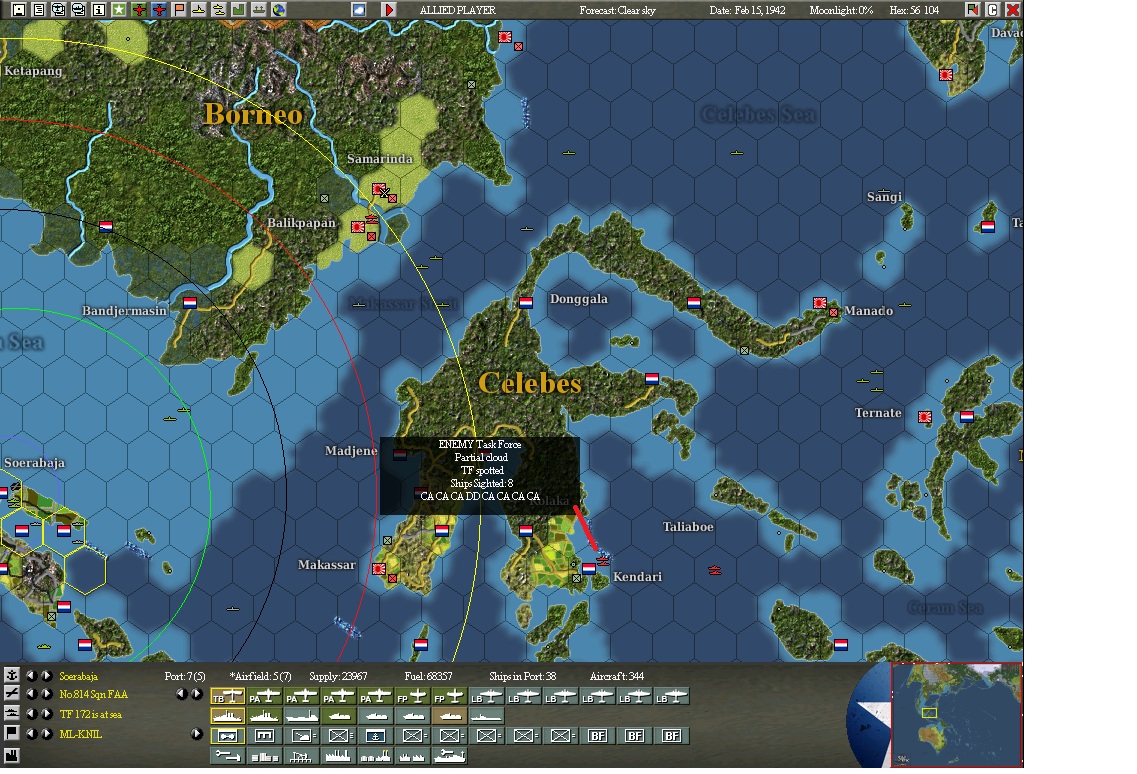Click the Japanese flag base at Balikpapan
The height and width of the screenshot is (774, 1137).
point(357,227)
